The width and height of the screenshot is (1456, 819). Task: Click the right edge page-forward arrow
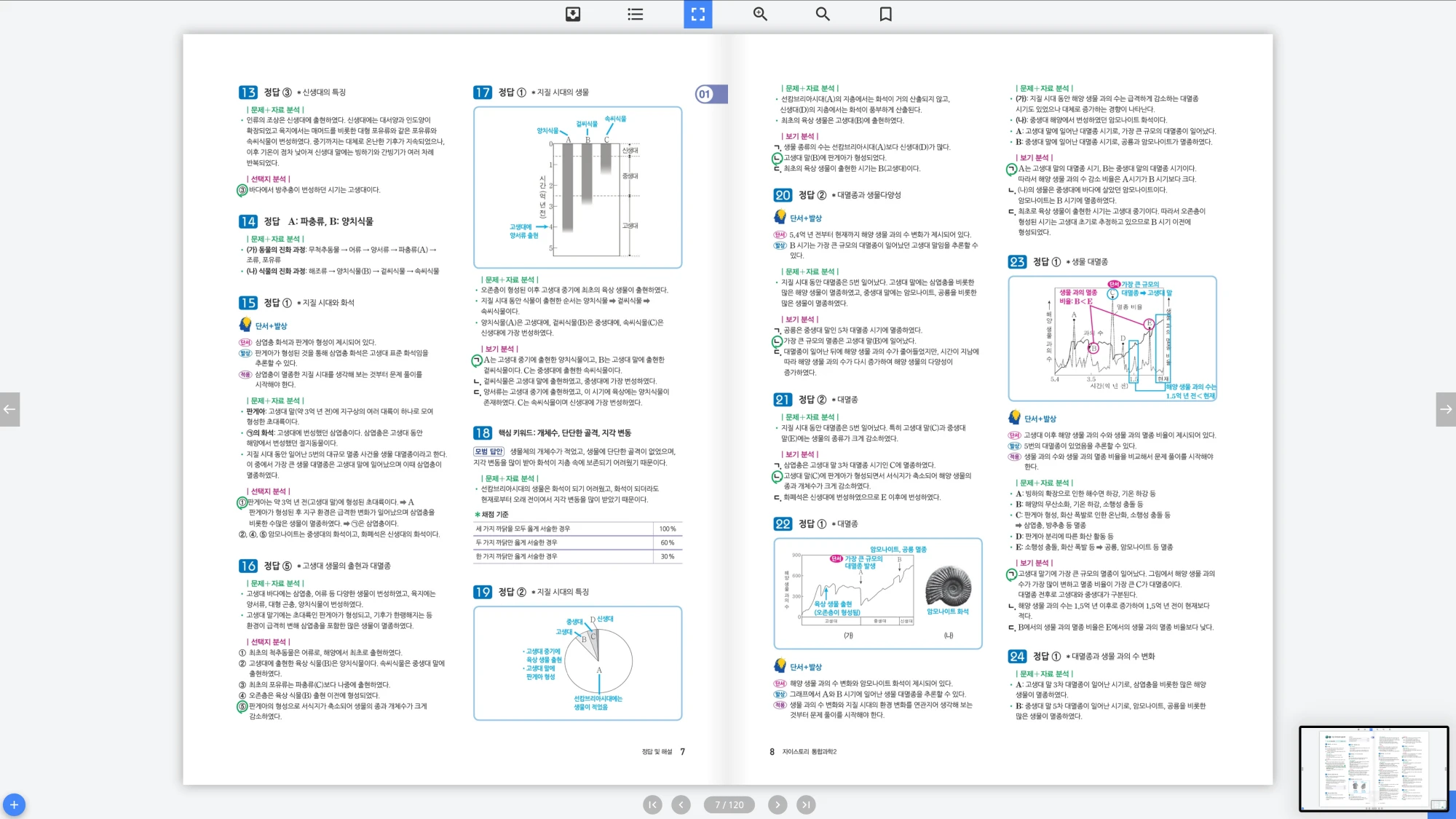coord(1446,409)
